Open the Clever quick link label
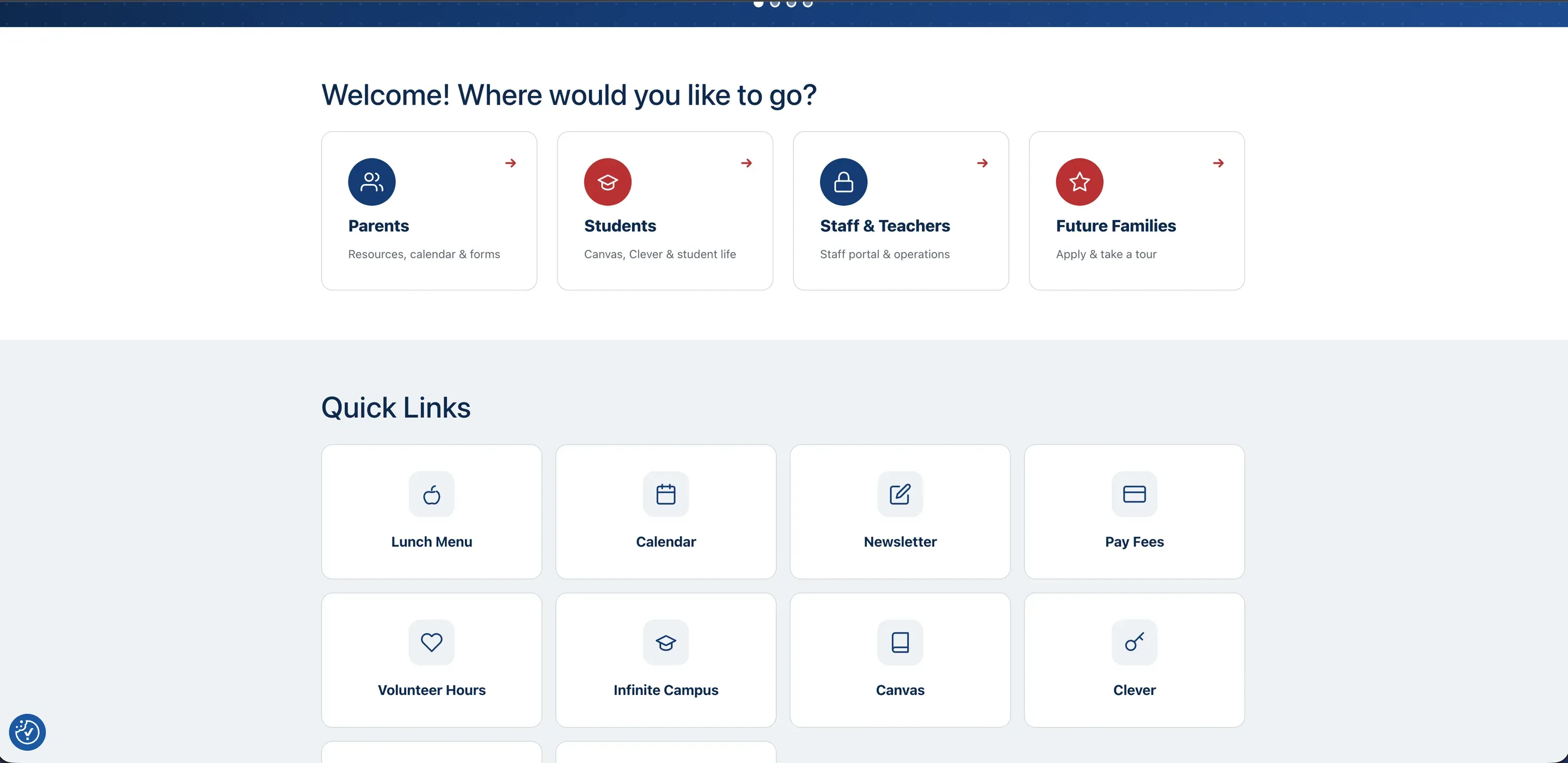This screenshot has width=1568, height=763. click(x=1135, y=690)
